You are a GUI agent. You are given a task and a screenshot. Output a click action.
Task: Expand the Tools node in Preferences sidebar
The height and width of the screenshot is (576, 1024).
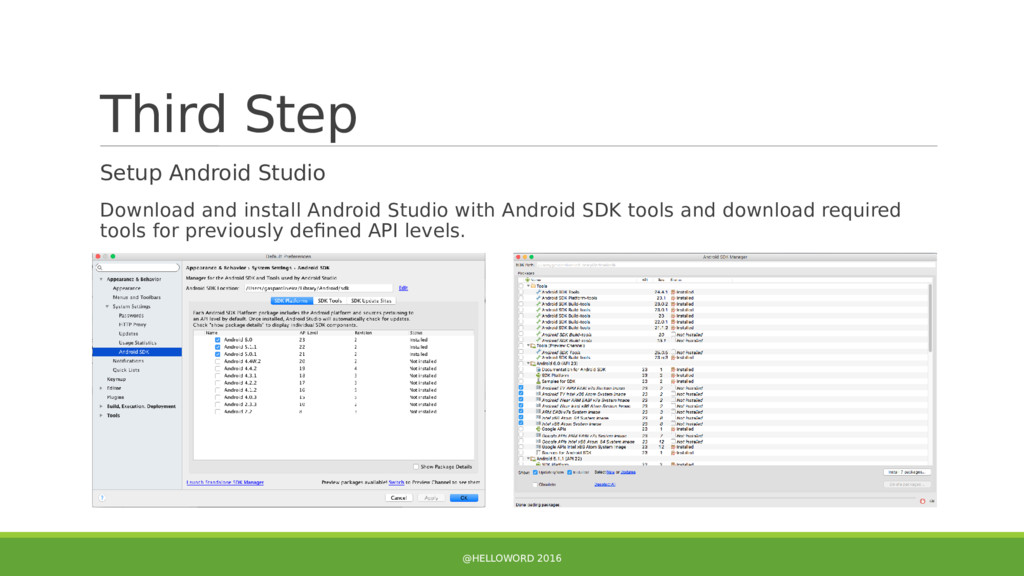pyautogui.click(x=101, y=415)
